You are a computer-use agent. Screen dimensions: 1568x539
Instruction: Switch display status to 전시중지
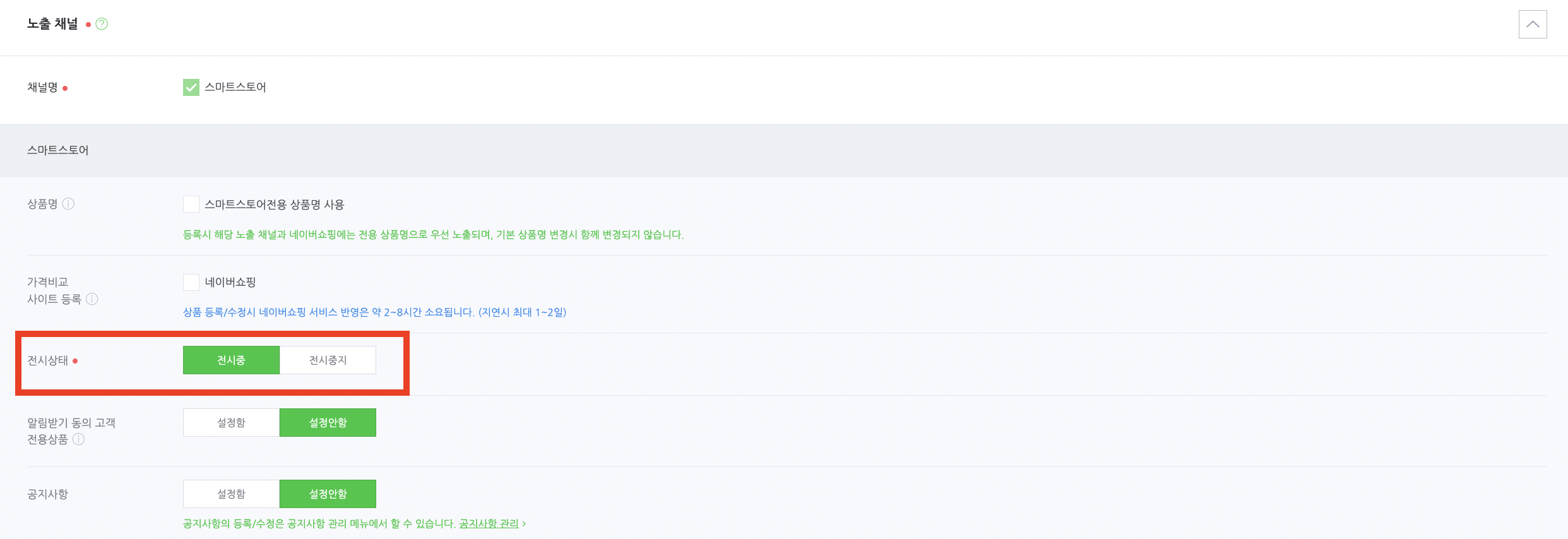coord(328,360)
